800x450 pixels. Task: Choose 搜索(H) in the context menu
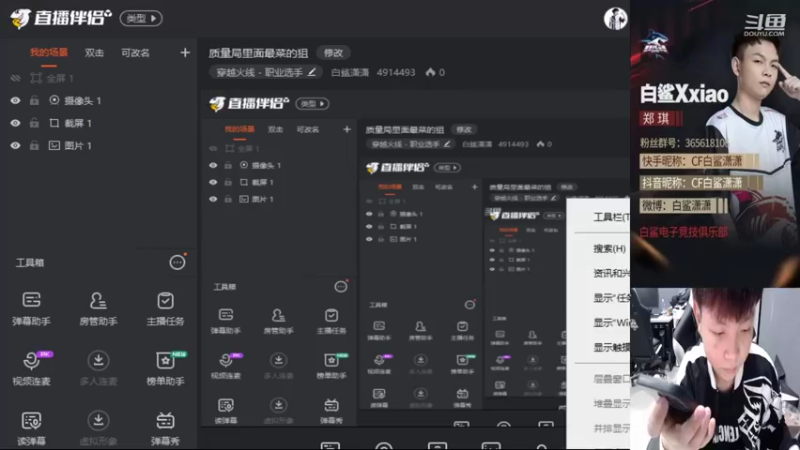coord(609,248)
